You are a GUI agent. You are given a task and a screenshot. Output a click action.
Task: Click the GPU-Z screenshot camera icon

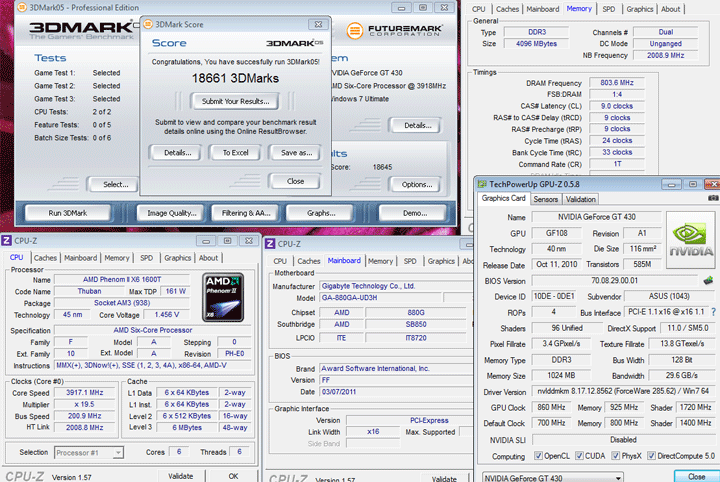click(713, 198)
